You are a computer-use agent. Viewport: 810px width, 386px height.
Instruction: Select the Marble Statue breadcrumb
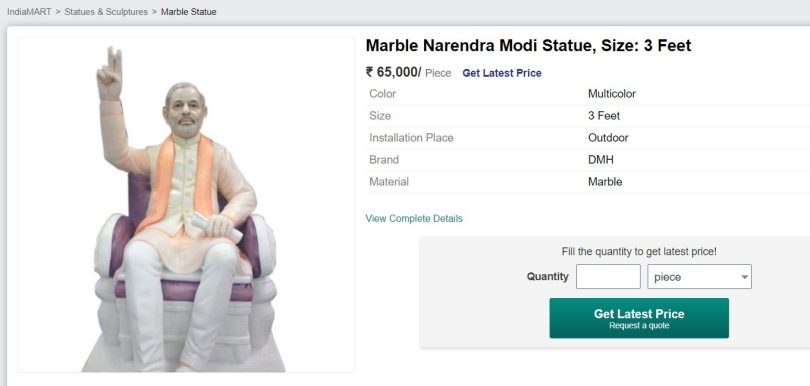pos(189,11)
